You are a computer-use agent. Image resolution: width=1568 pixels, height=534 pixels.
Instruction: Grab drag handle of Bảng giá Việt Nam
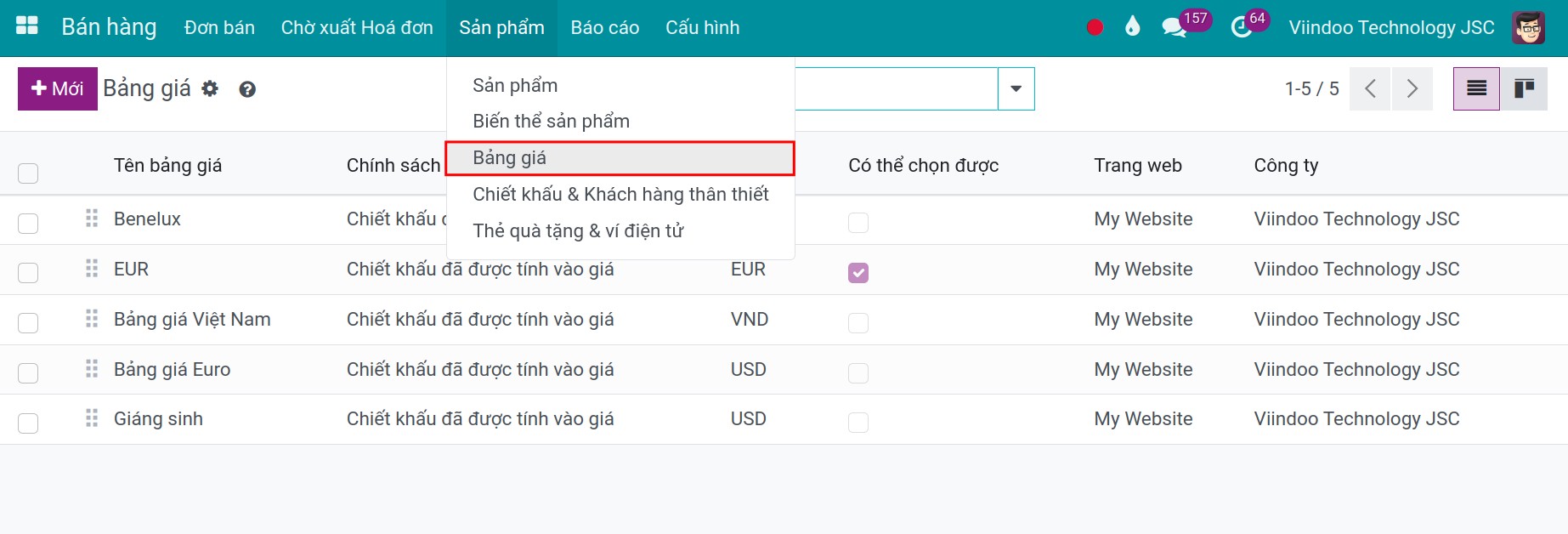click(92, 319)
